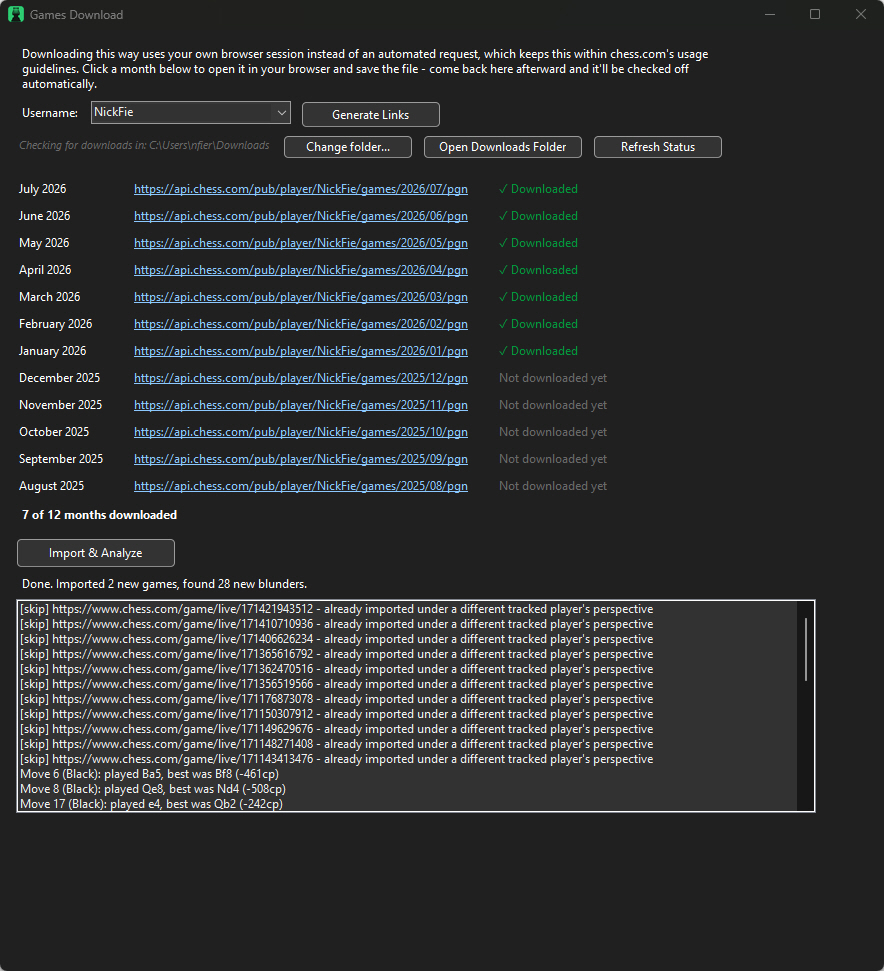This screenshot has height=971, width=884.
Task: Click the Username: label
Action: (50, 113)
